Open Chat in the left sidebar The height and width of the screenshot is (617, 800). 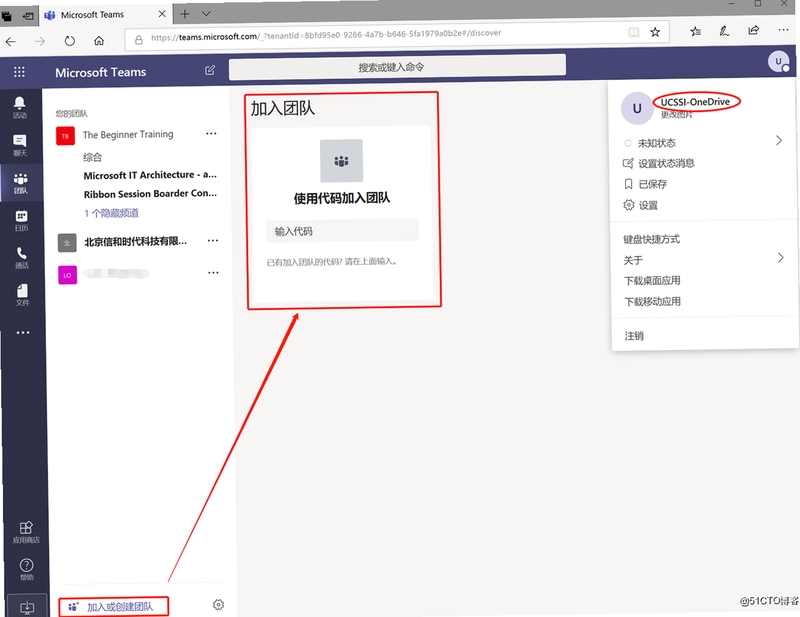tap(20, 145)
